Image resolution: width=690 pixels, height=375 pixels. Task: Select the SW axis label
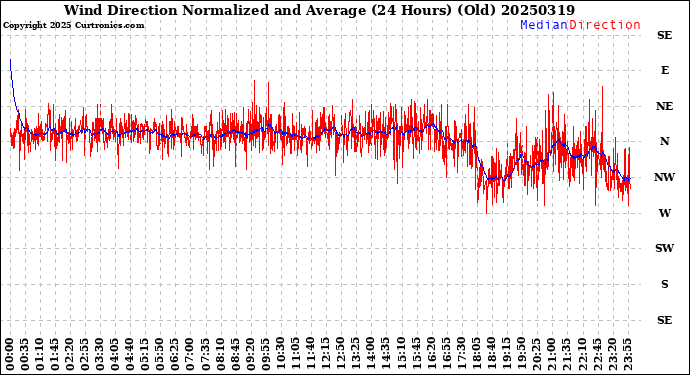coord(664,248)
